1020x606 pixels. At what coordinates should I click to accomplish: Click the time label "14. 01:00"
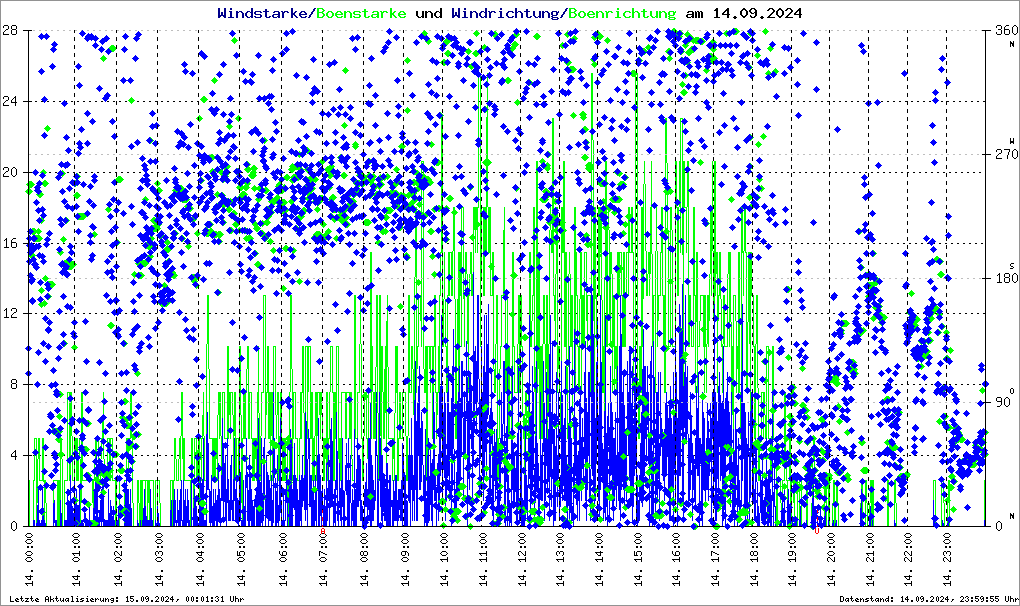75,560
